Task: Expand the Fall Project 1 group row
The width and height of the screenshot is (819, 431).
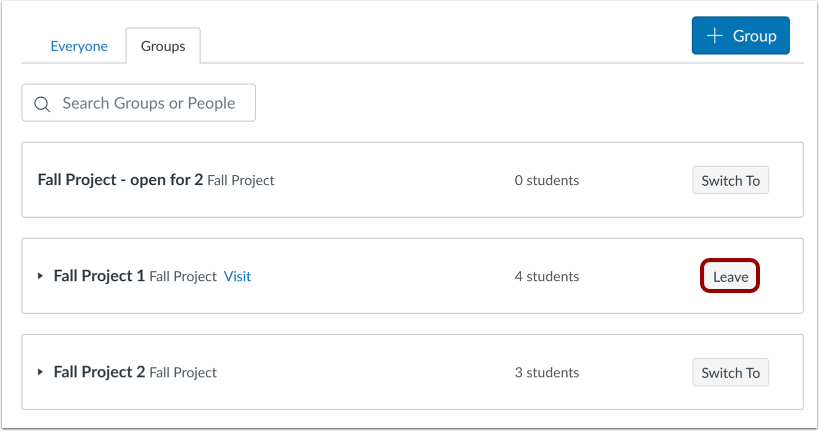Action: click(41, 276)
